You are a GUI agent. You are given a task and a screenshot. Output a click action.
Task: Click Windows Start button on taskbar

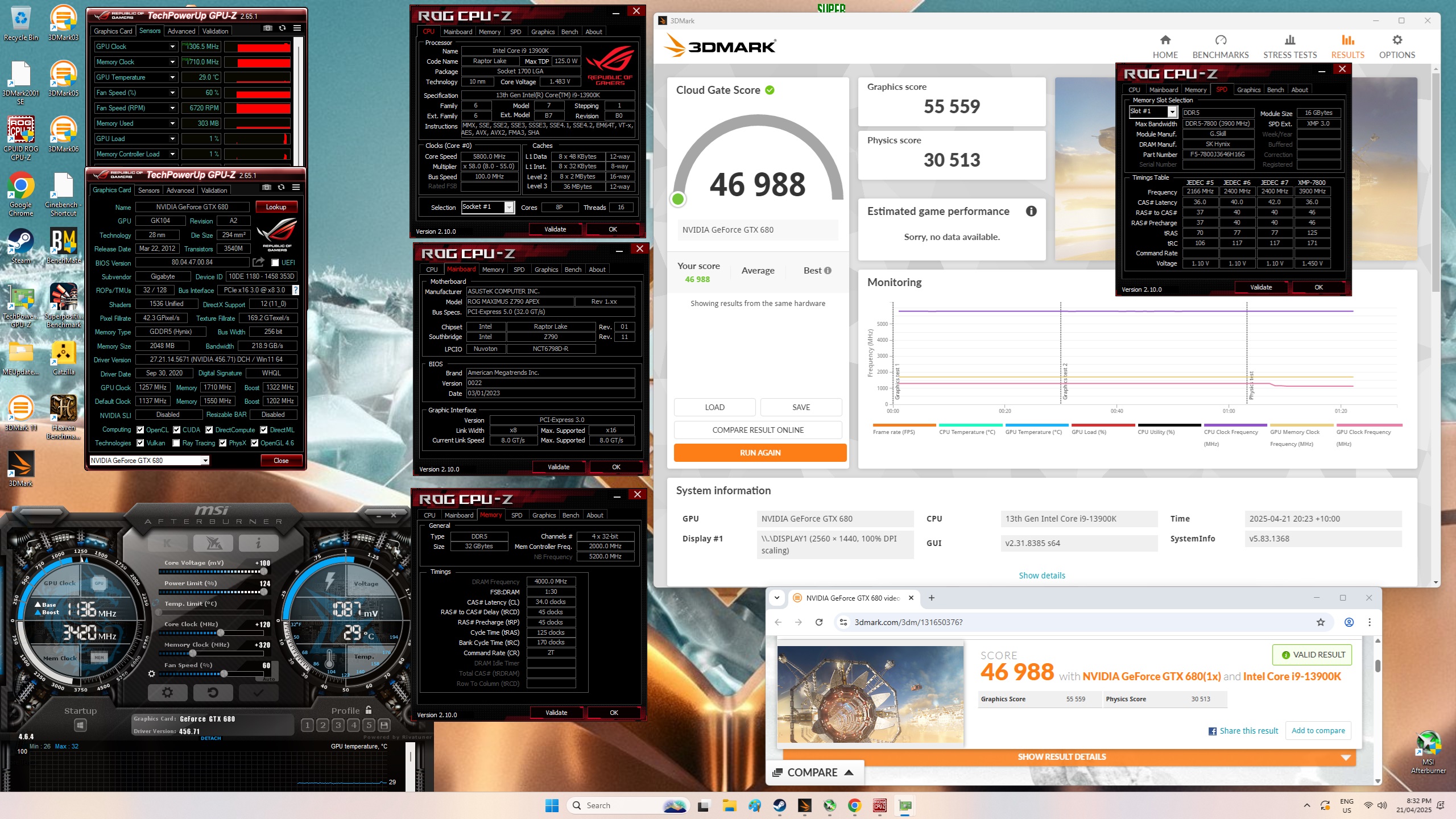pyautogui.click(x=552, y=805)
